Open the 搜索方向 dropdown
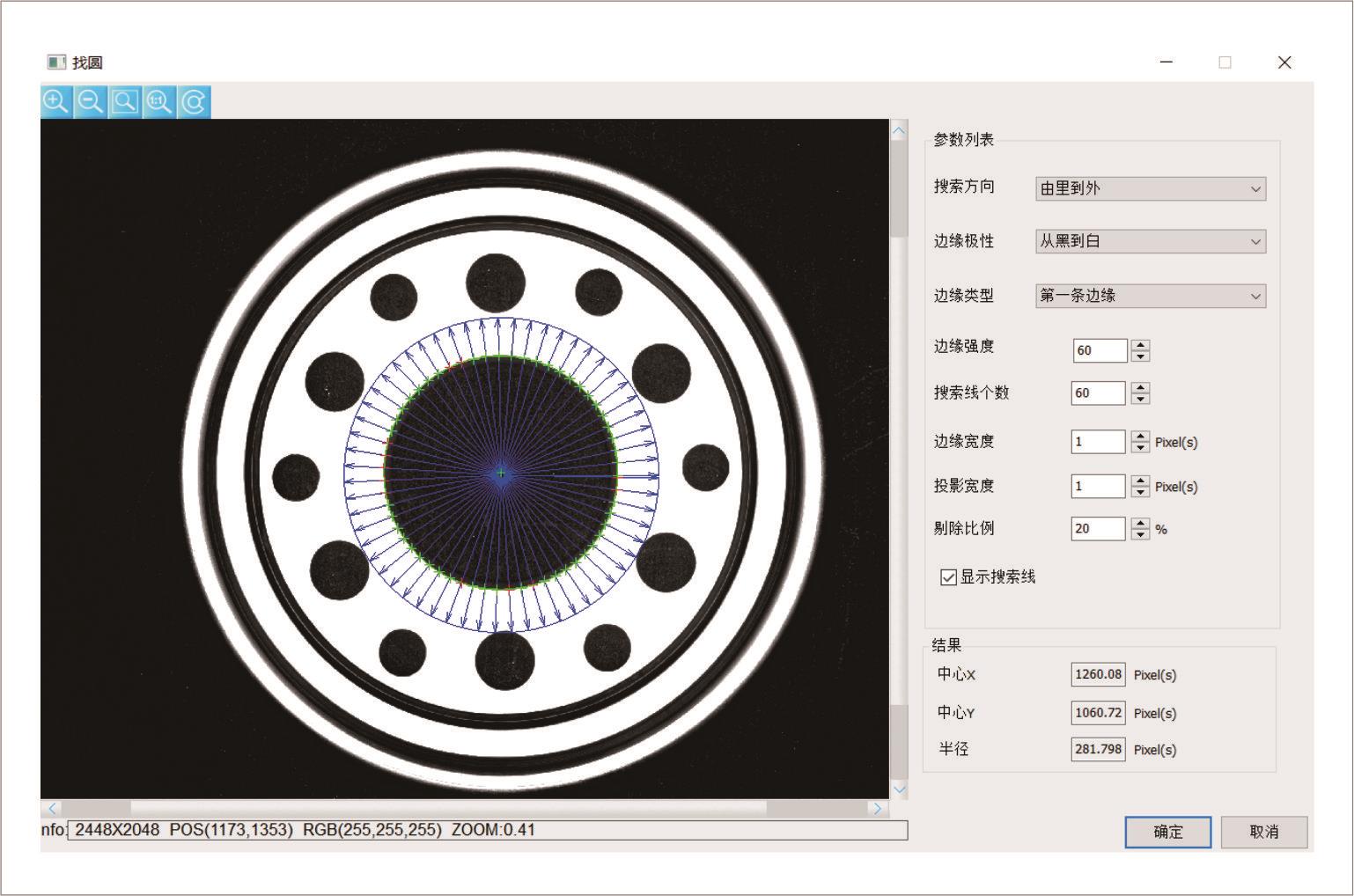The image size is (1354, 896). tap(1150, 188)
